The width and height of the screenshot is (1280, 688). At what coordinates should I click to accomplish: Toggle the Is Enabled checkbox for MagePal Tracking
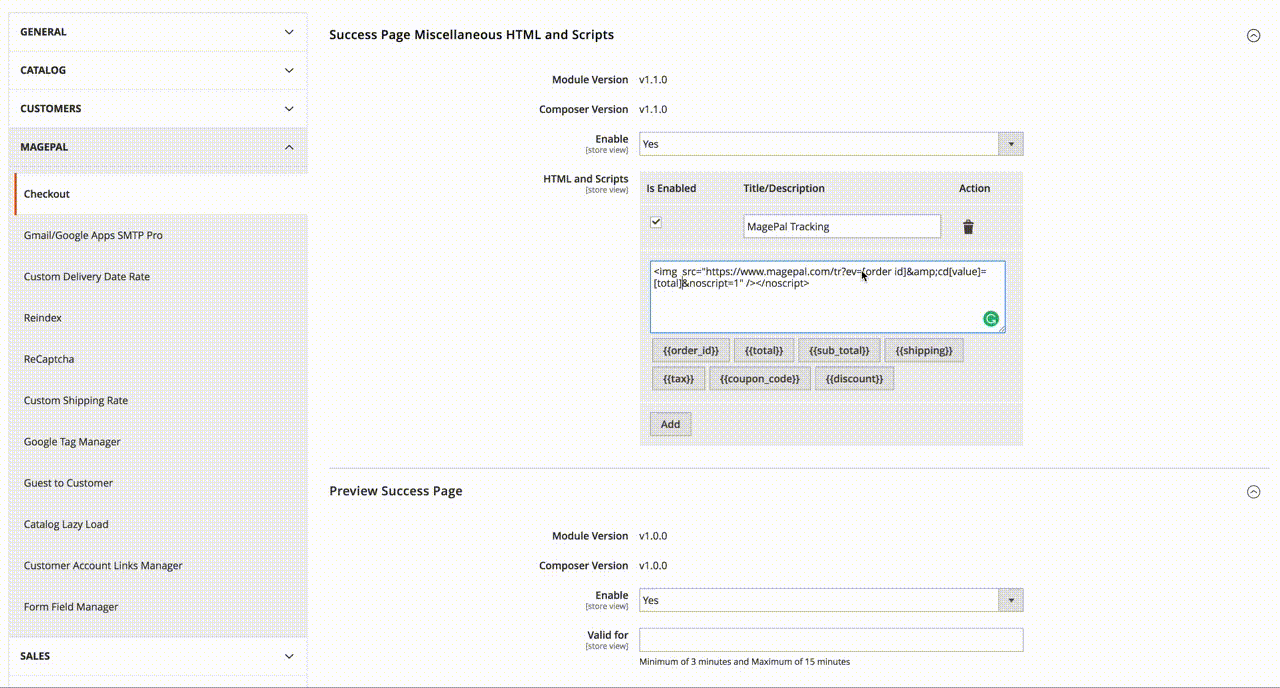(x=656, y=222)
